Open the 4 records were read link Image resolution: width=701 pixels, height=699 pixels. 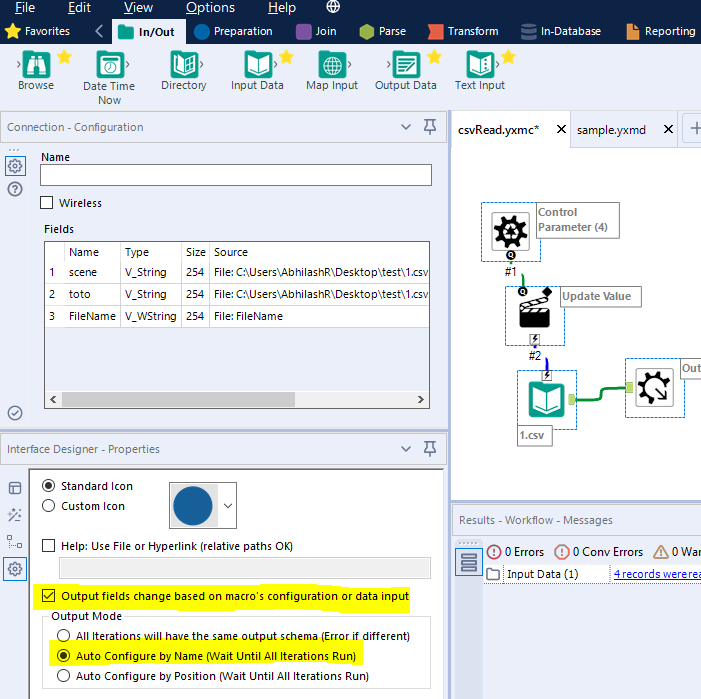click(656, 574)
